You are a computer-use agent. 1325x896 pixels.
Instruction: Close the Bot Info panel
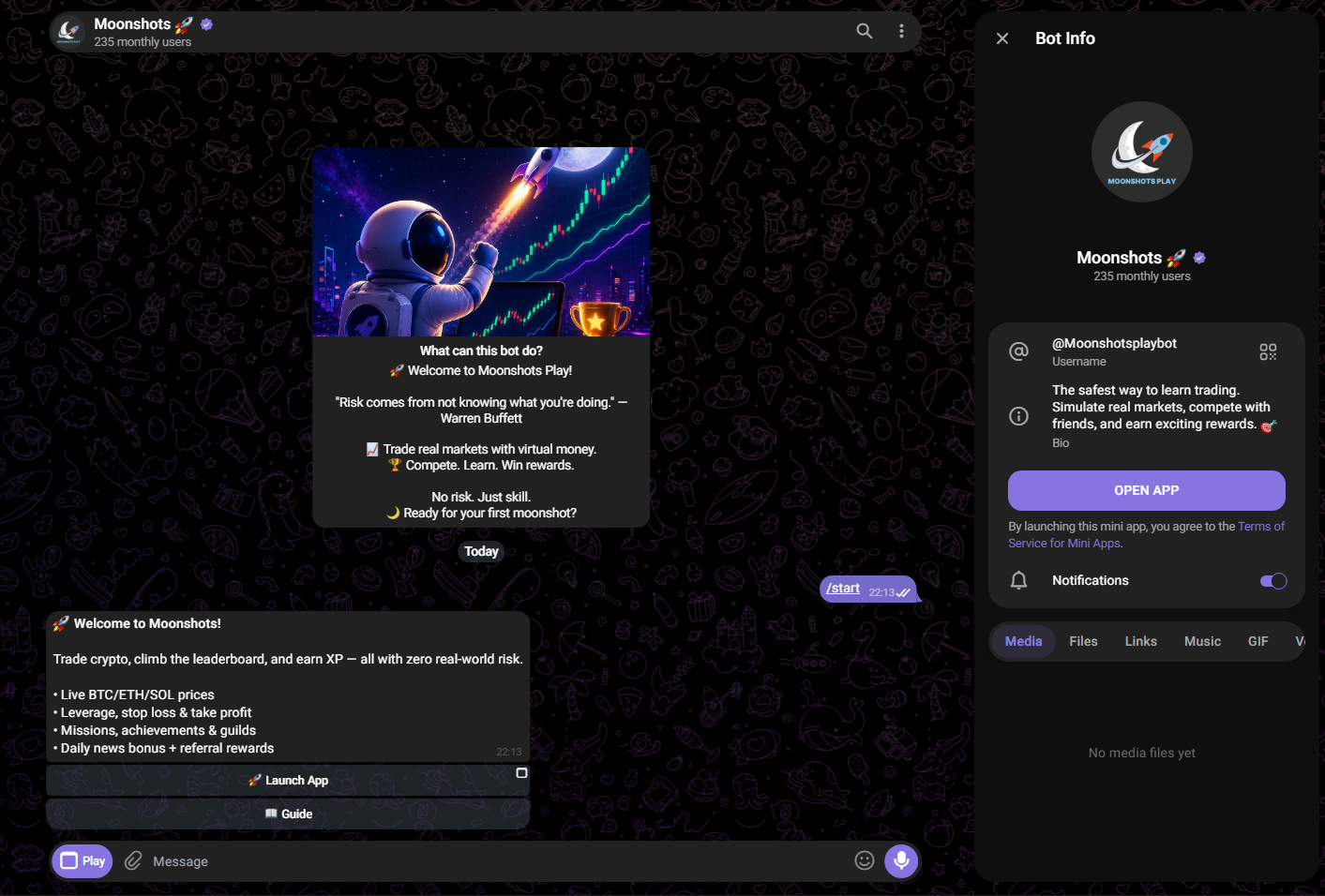[1002, 38]
